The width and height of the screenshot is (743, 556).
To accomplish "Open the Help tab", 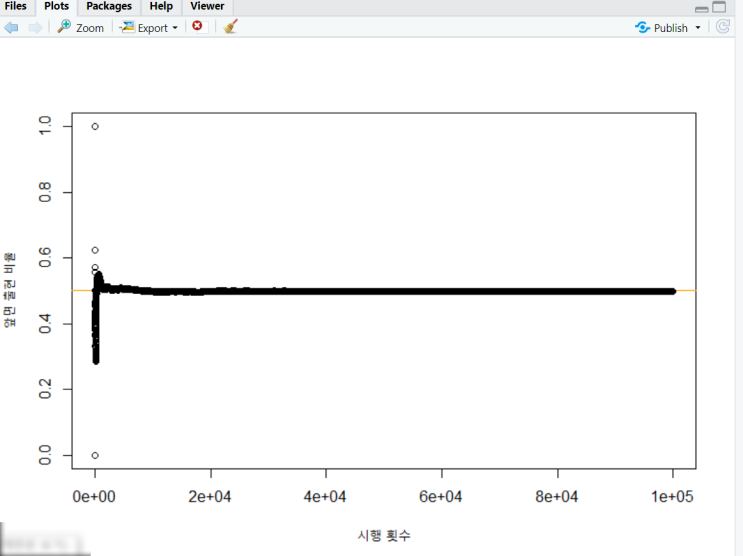I will coord(161,6).
